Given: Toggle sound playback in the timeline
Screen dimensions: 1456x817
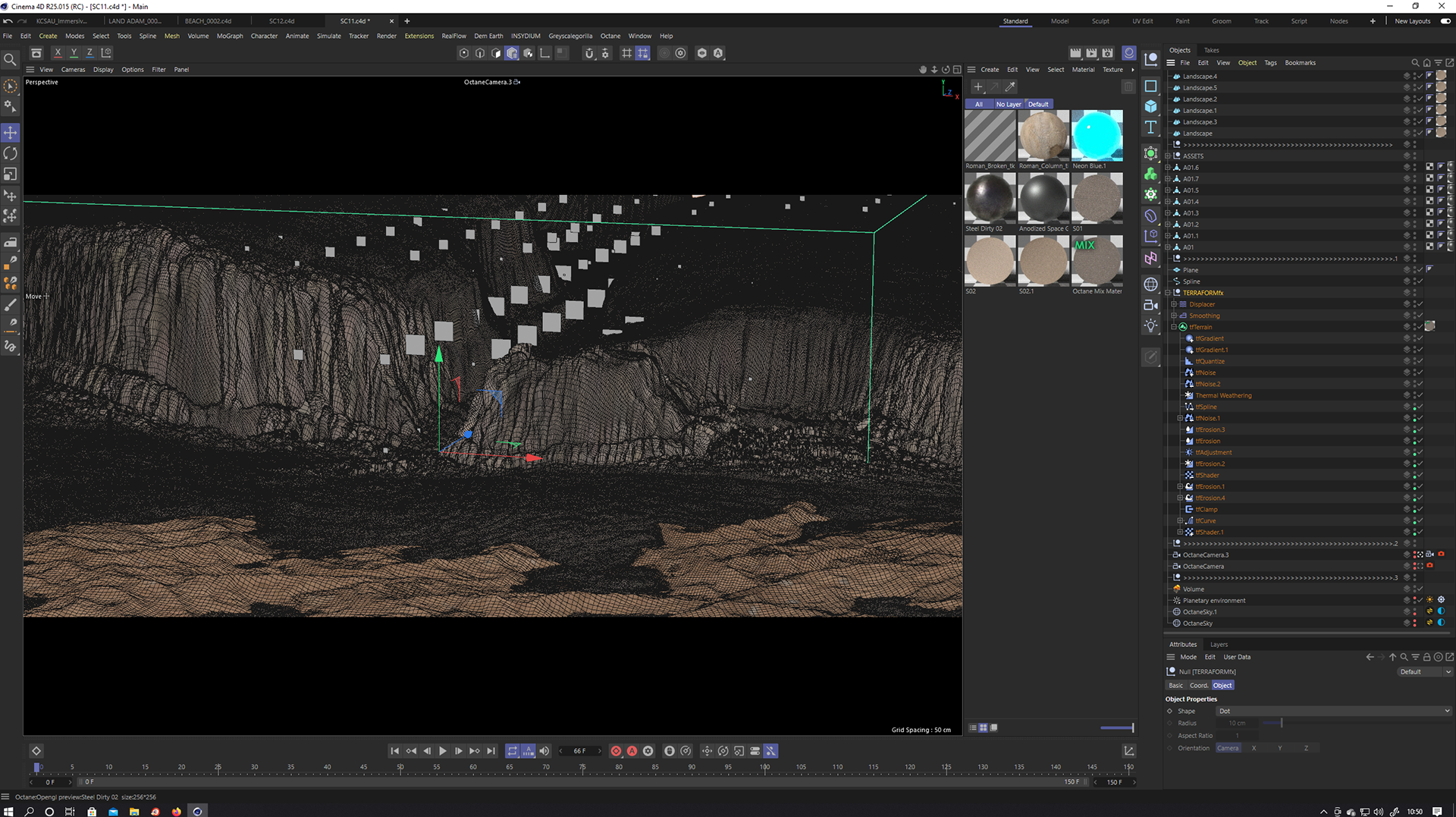Looking at the screenshot, I should pyautogui.click(x=544, y=751).
